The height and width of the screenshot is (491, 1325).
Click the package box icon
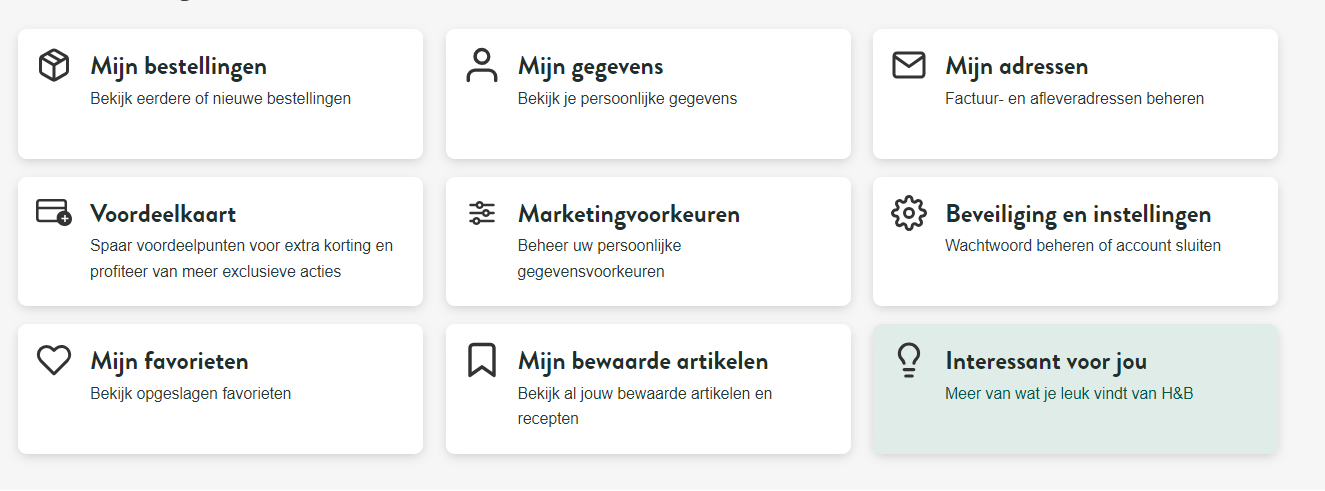(54, 66)
